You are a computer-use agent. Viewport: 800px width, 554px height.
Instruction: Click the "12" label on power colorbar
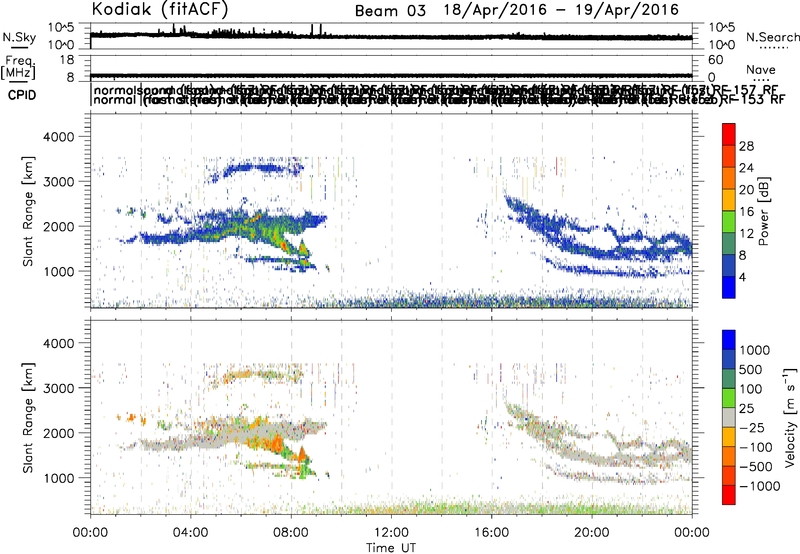(746, 234)
